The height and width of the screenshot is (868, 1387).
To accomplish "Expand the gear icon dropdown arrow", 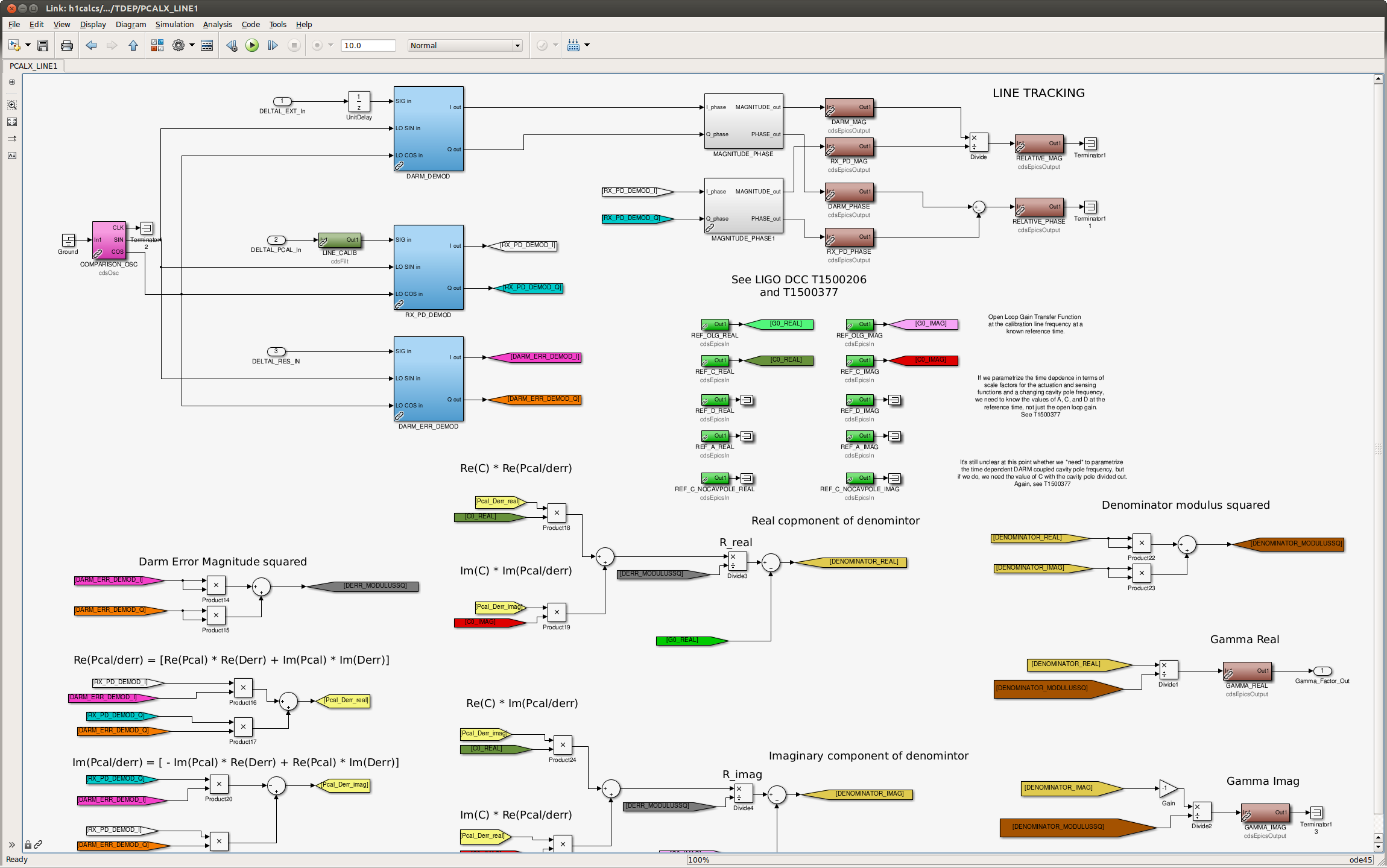I will (x=192, y=45).
